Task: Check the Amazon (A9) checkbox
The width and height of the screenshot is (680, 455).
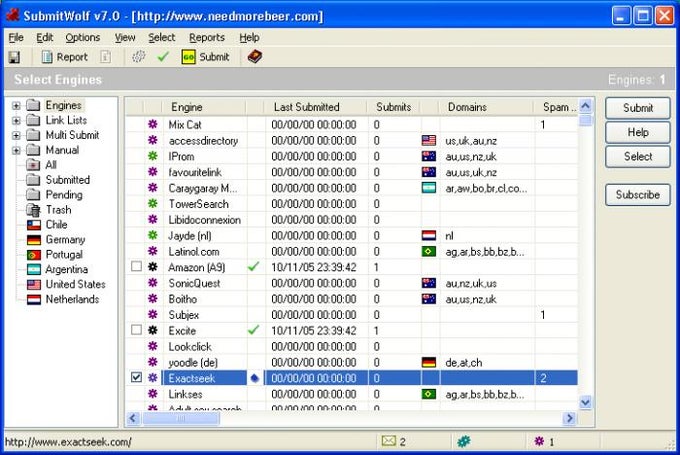Action: coord(136,266)
